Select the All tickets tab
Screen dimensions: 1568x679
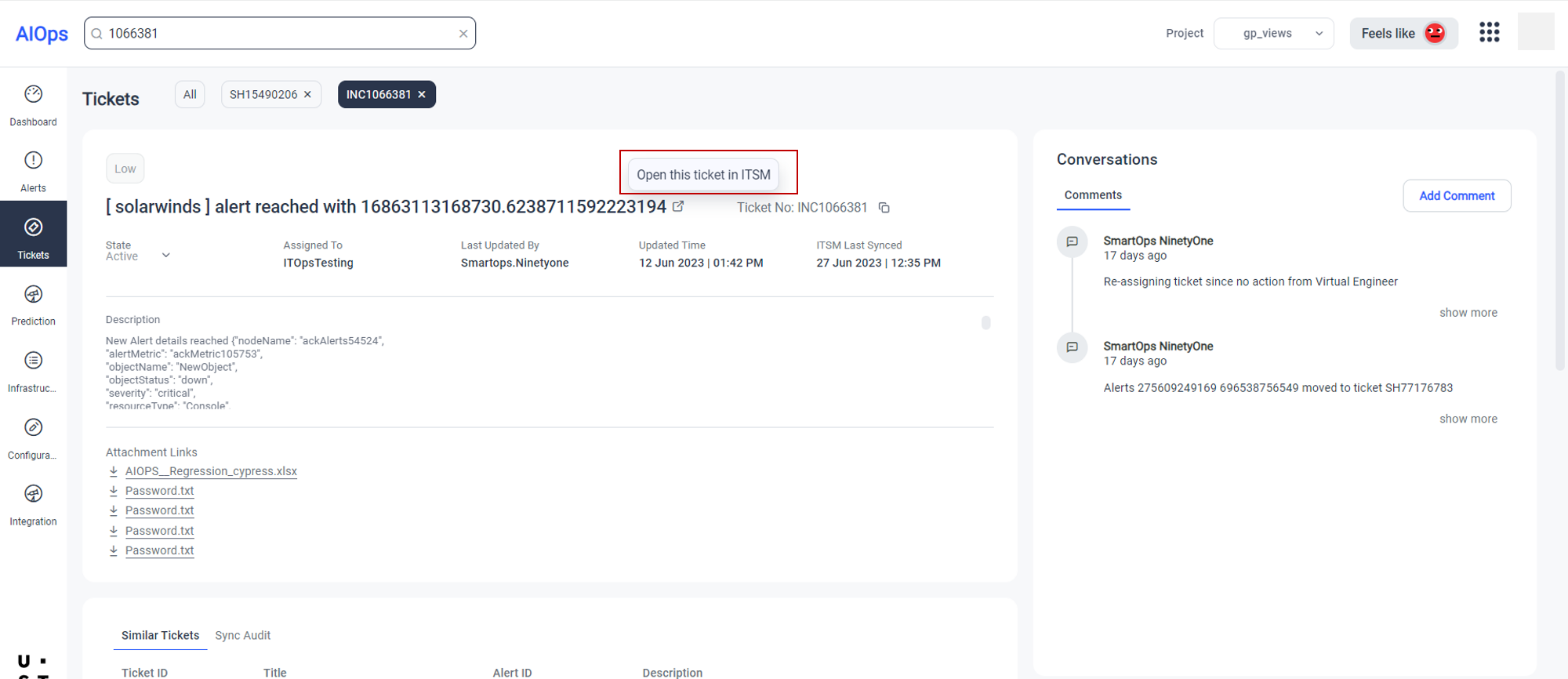[x=190, y=95]
